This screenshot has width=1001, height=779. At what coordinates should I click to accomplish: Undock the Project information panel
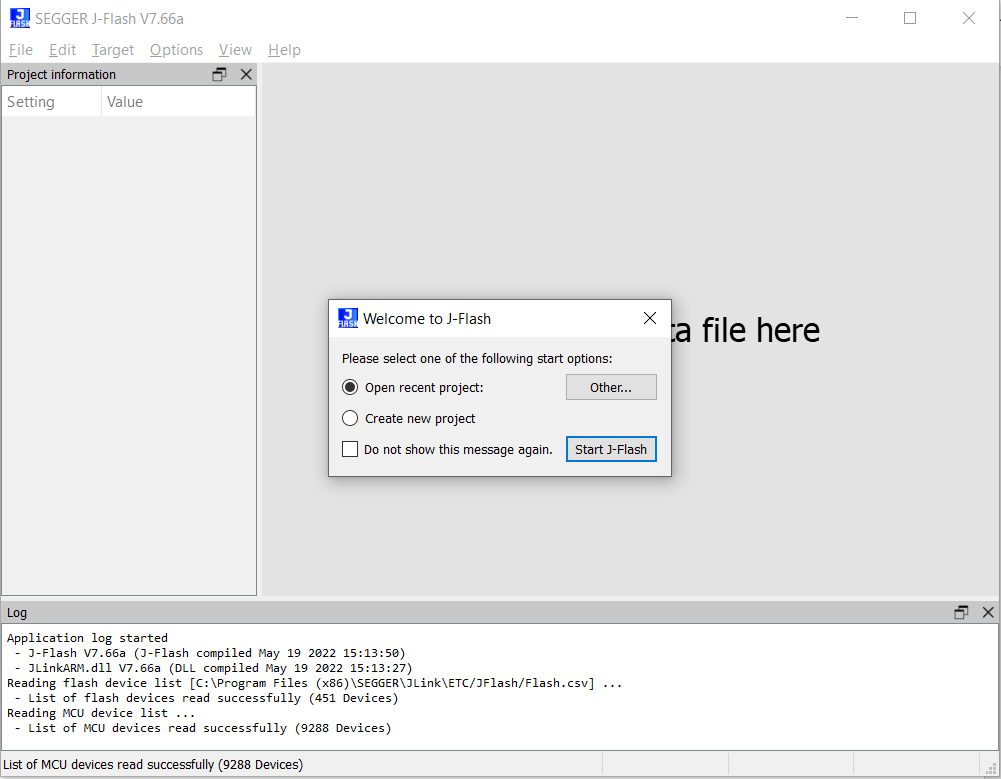click(219, 75)
